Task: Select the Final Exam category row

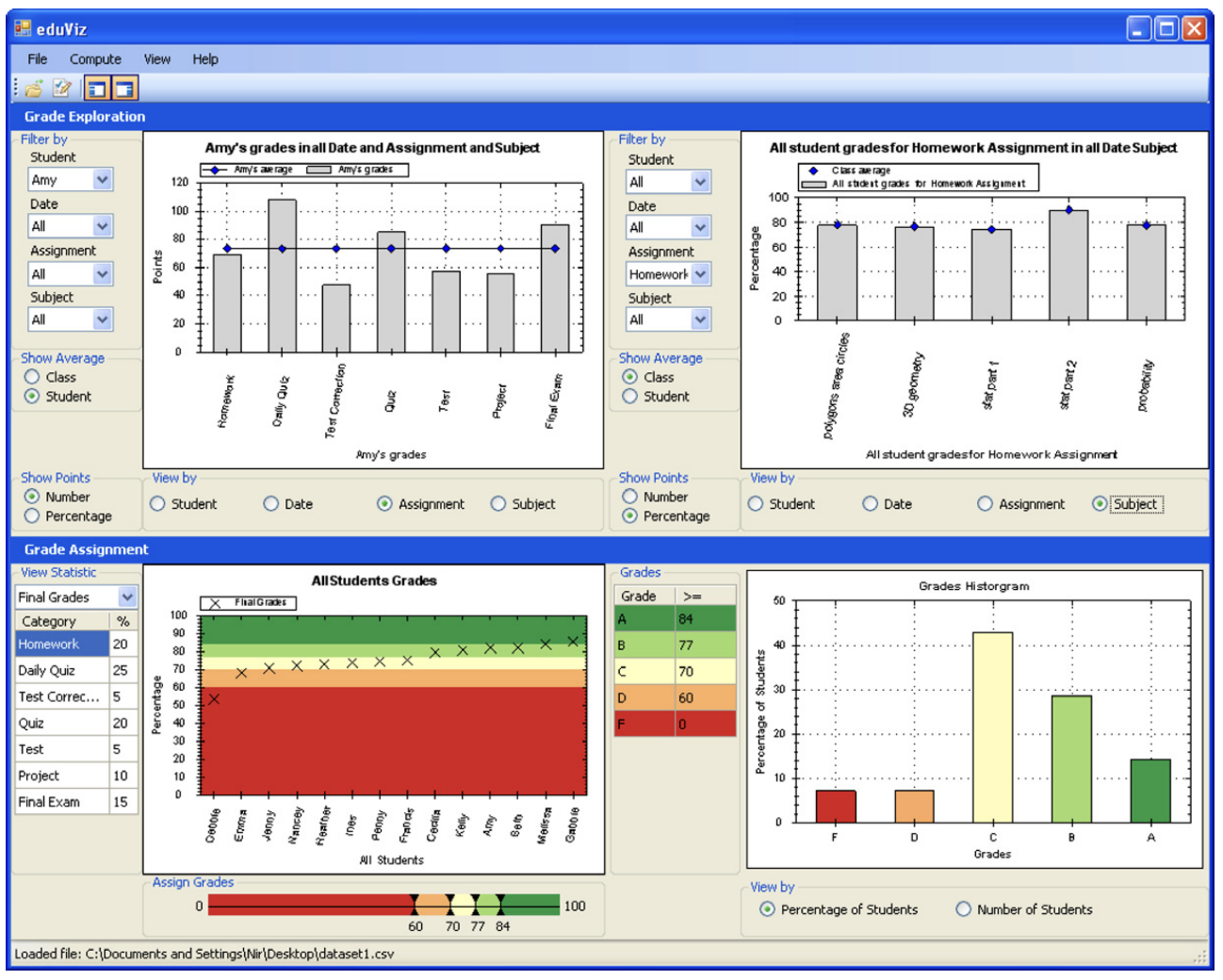Action: tap(61, 802)
